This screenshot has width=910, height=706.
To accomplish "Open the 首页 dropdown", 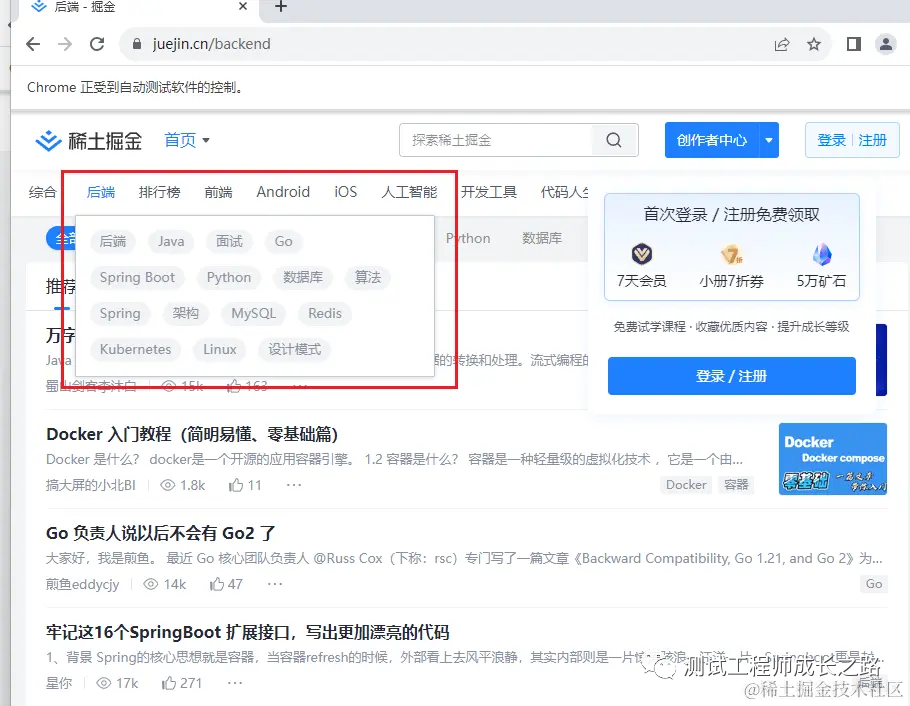I will pos(187,140).
